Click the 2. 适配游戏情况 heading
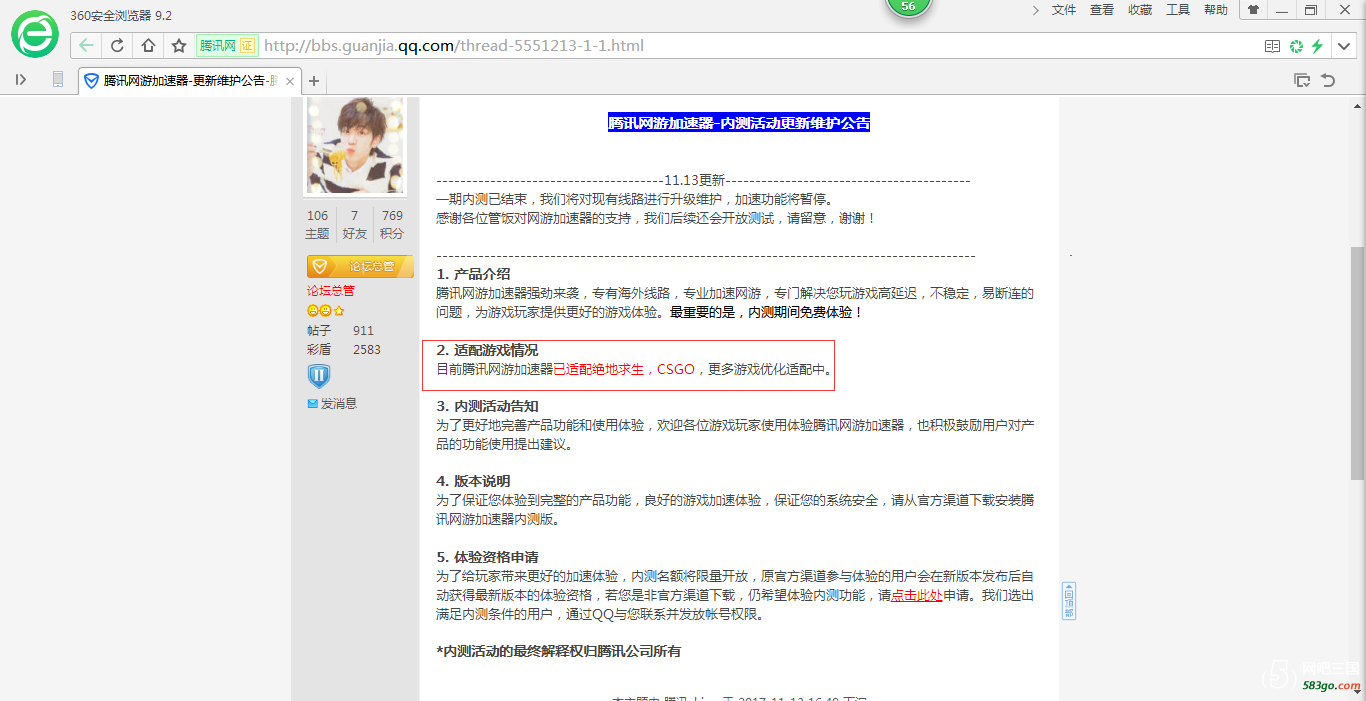Viewport: 1366px width, 701px height. tap(487, 350)
